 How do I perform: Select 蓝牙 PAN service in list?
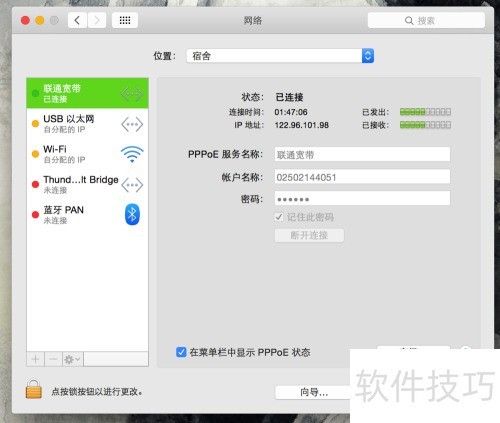point(87,215)
